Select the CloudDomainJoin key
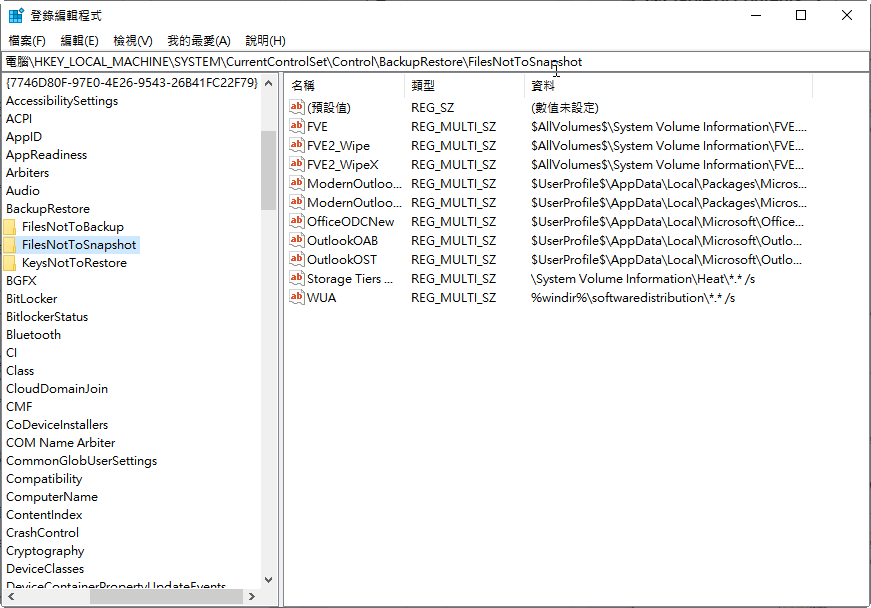Image resolution: width=871 pixels, height=608 pixels. (x=57, y=389)
